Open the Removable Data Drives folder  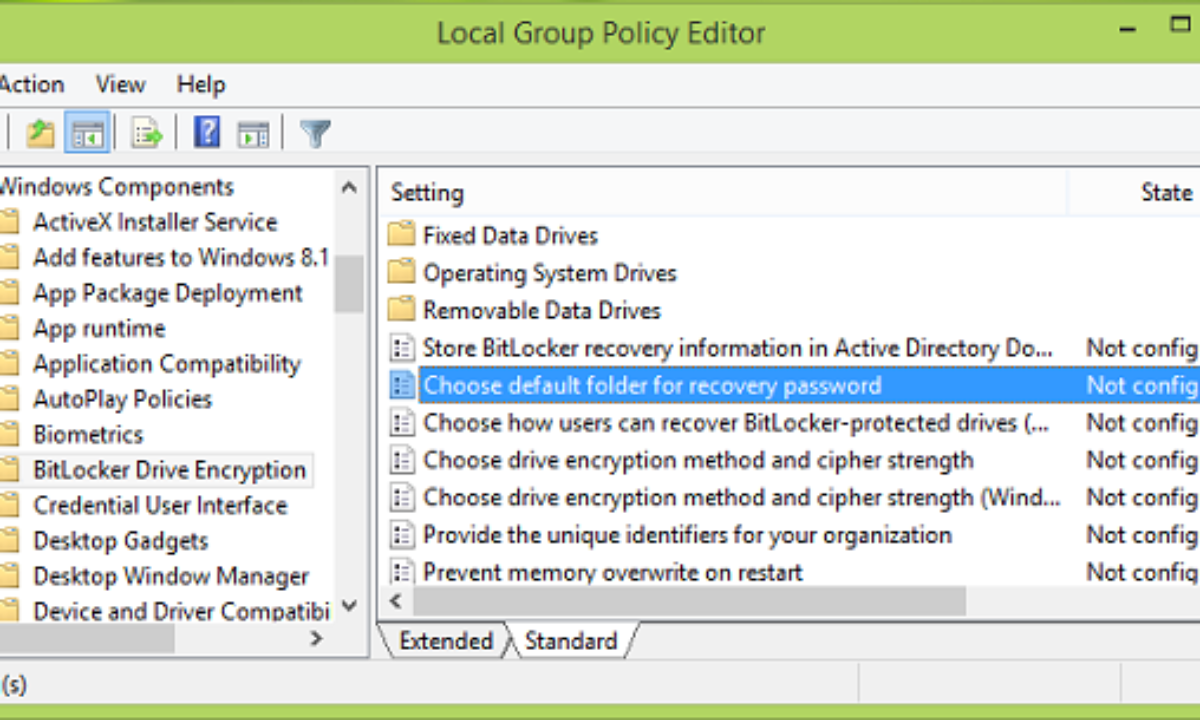click(x=541, y=311)
